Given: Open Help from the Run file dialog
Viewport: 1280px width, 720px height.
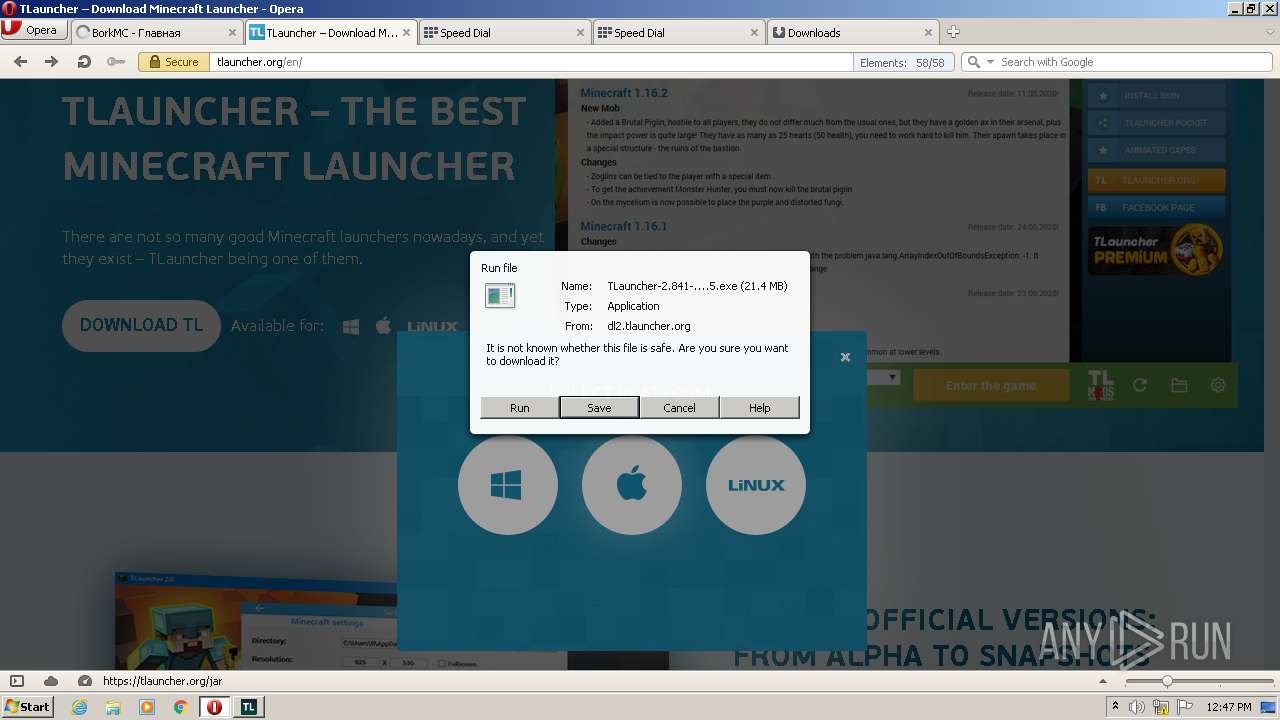Looking at the screenshot, I should (759, 408).
